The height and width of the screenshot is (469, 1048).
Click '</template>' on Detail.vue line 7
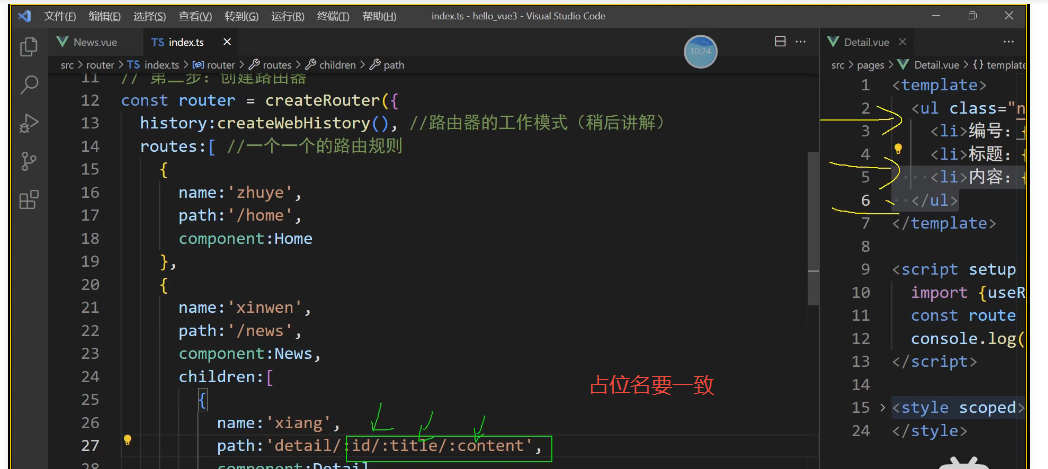point(944,223)
